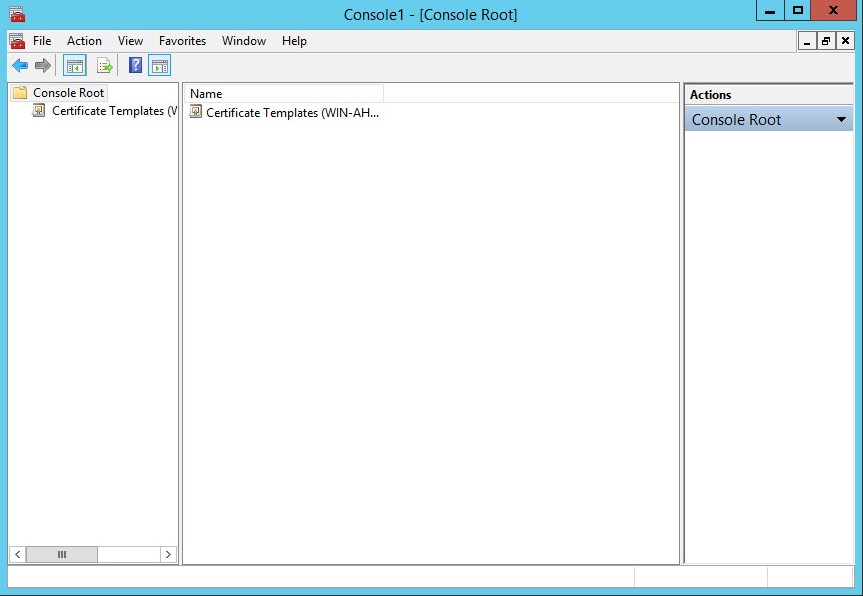Click the MMC icon in the title bar
This screenshot has width=863, height=596.
(x=17, y=14)
